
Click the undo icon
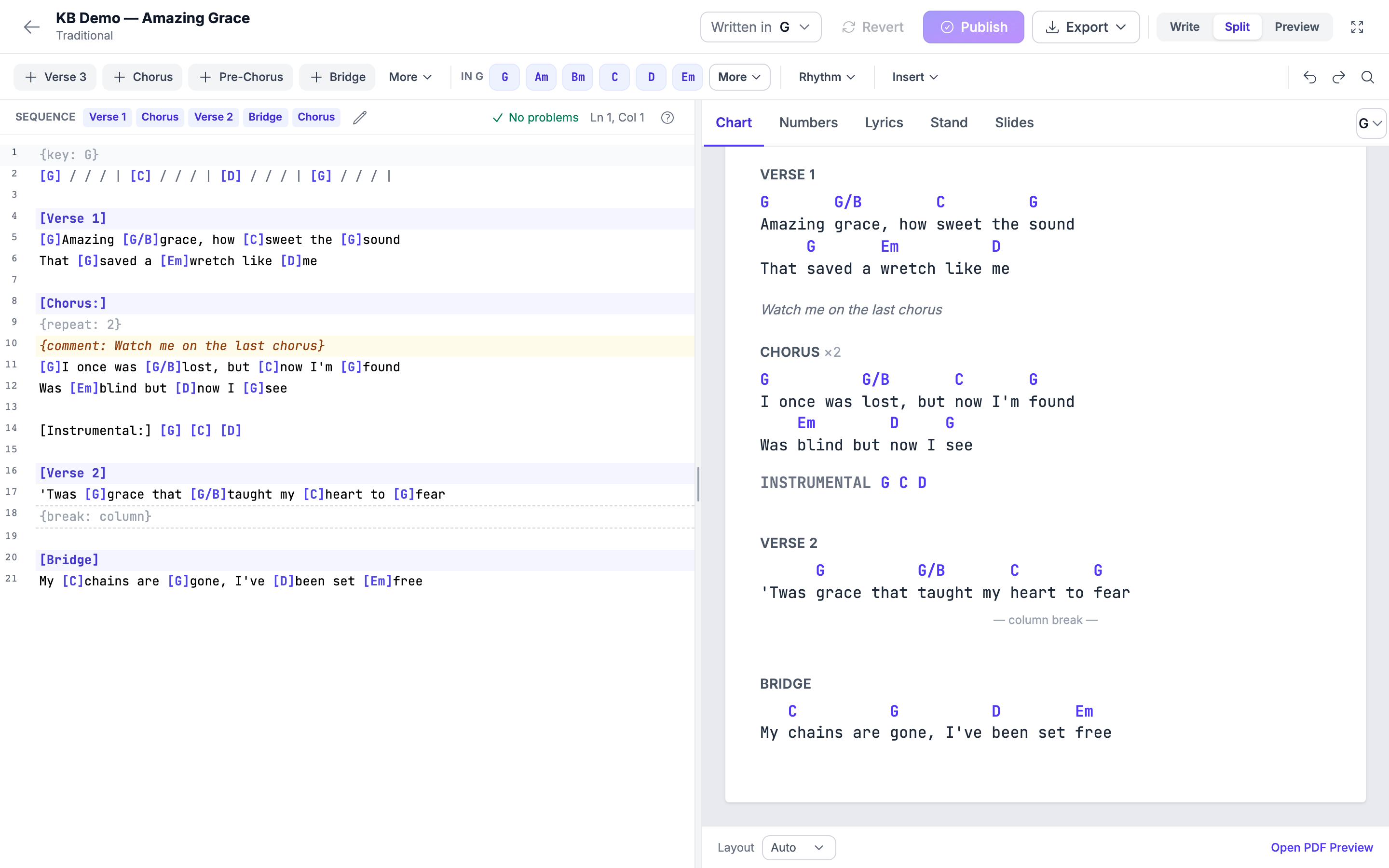coord(1309,77)
